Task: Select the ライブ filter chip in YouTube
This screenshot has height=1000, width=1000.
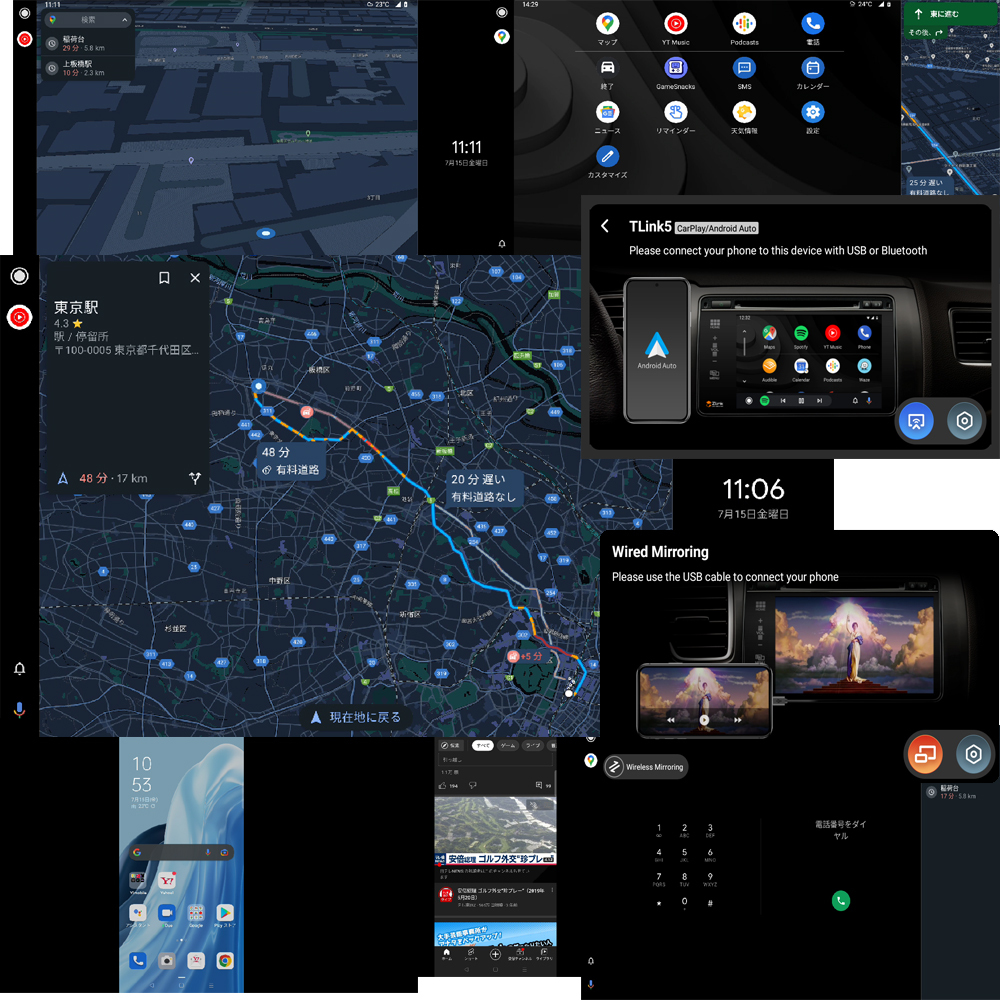Action: pos(533,745)
